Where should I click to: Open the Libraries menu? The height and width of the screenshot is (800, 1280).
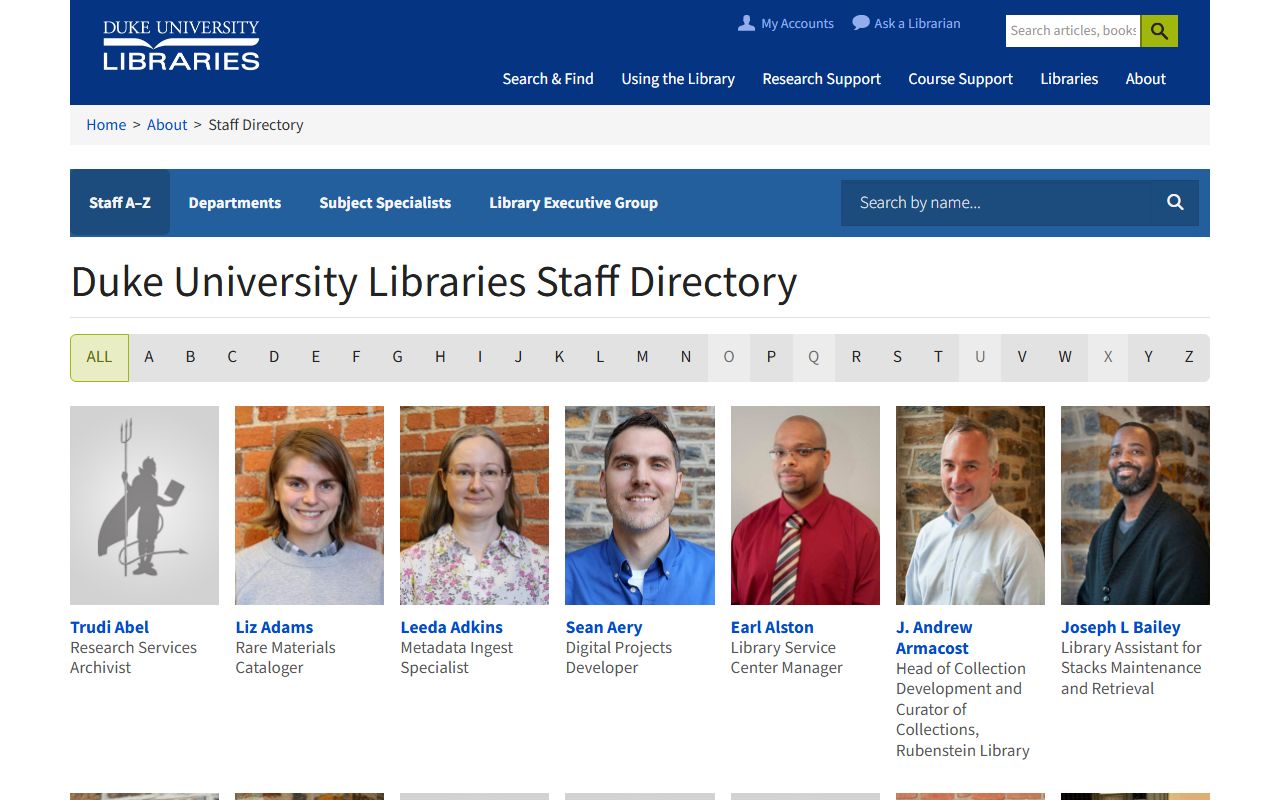[x=1069, y=79]
